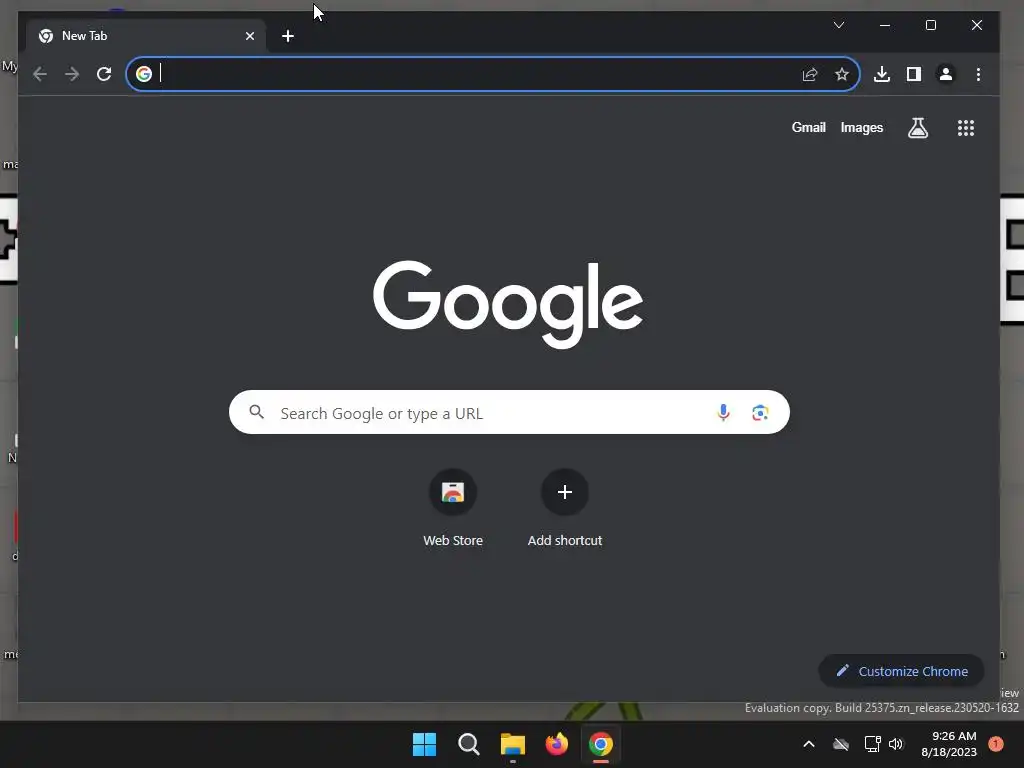Start voice search with microphone icon
This screenshot has width=1024, height=768.
click(723, 413)
